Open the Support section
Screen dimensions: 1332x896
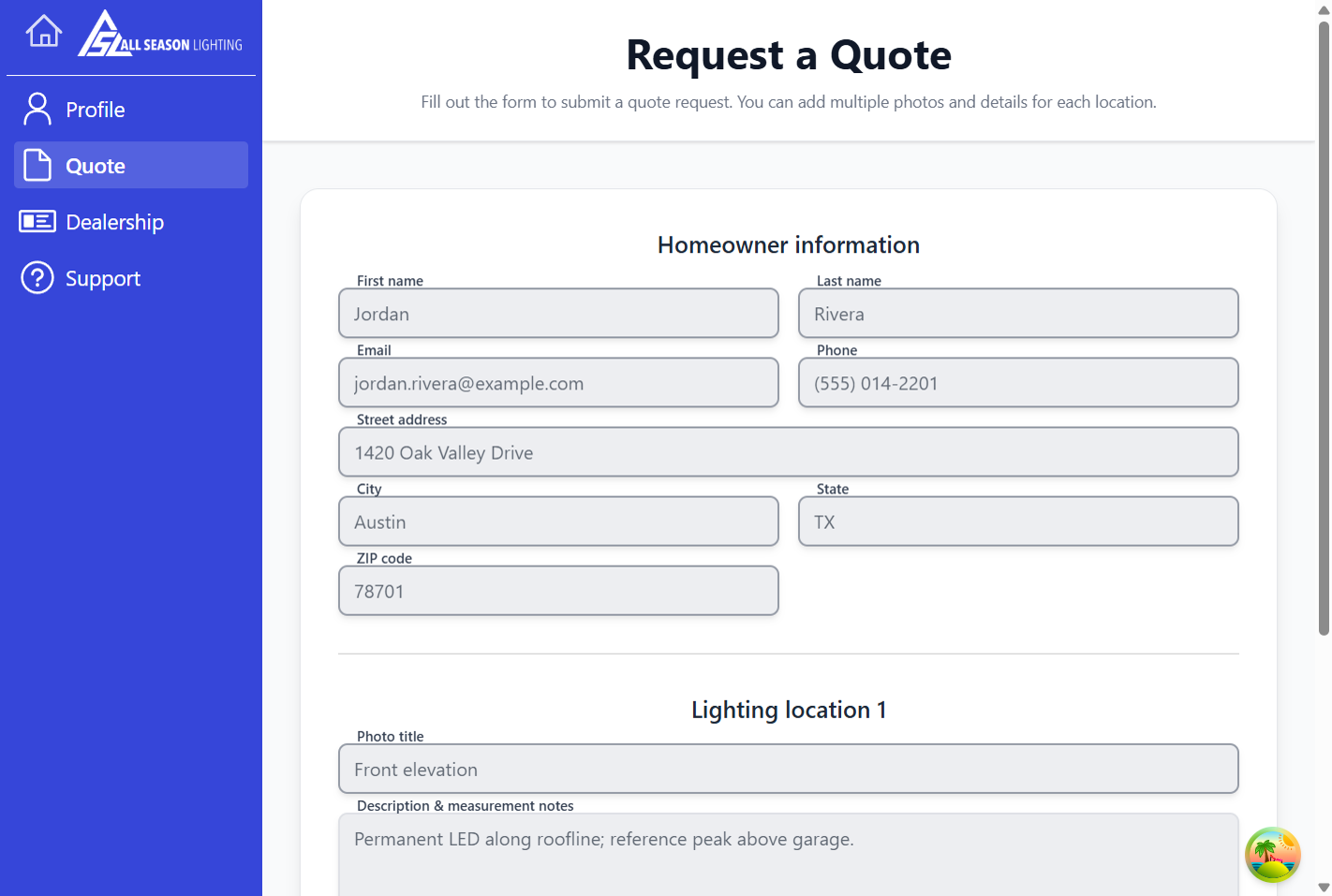coord(131,277)
